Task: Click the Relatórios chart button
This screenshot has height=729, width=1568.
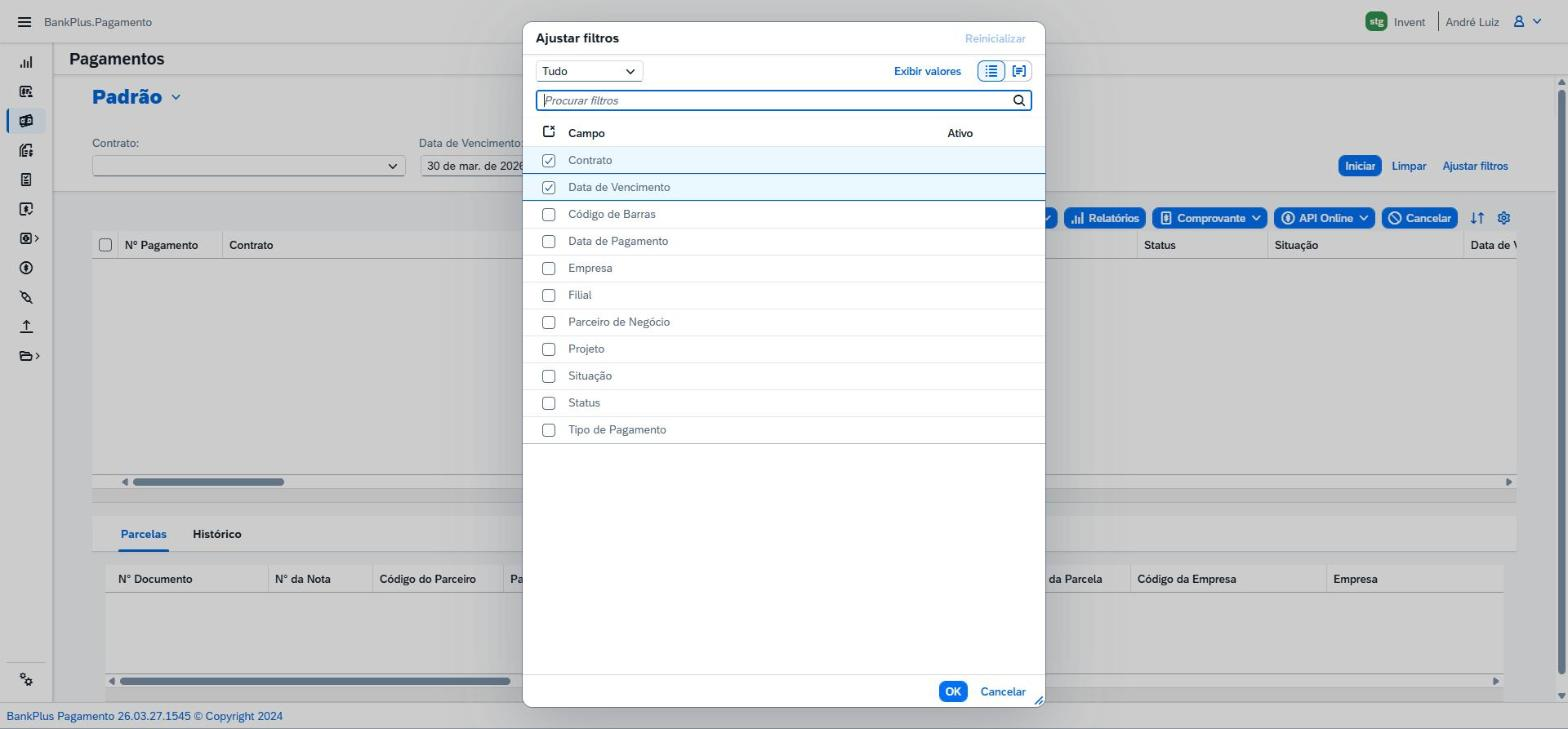Action: (x=1104, y=218)
